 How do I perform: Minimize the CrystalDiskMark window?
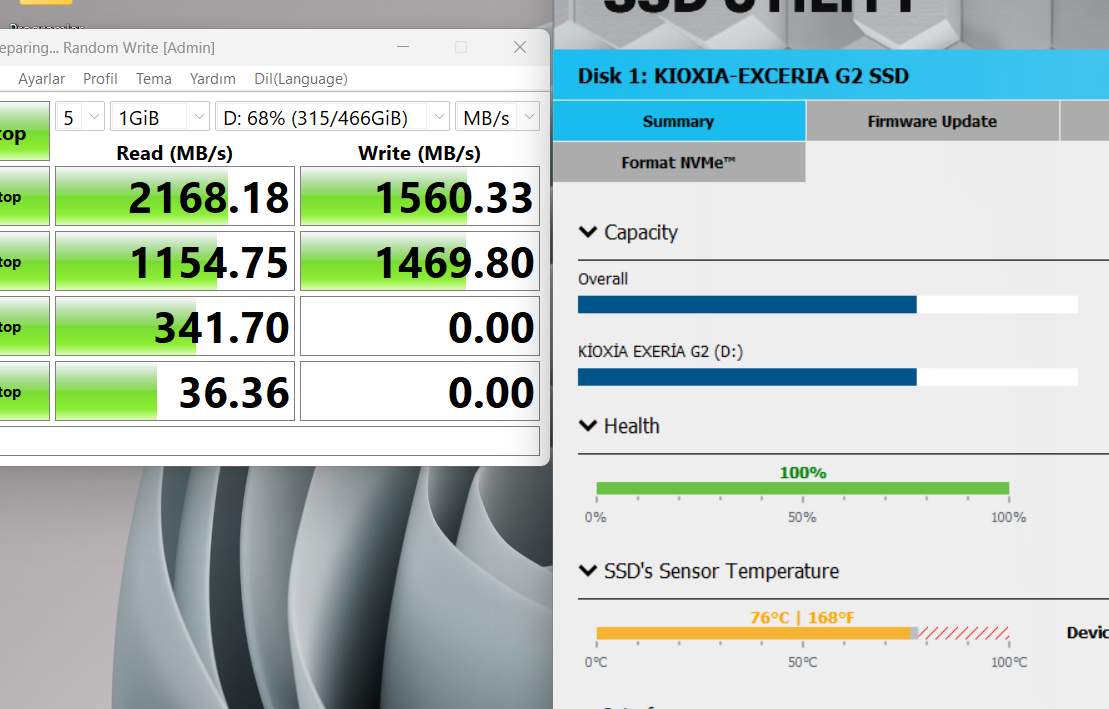[x=403, y=47]
